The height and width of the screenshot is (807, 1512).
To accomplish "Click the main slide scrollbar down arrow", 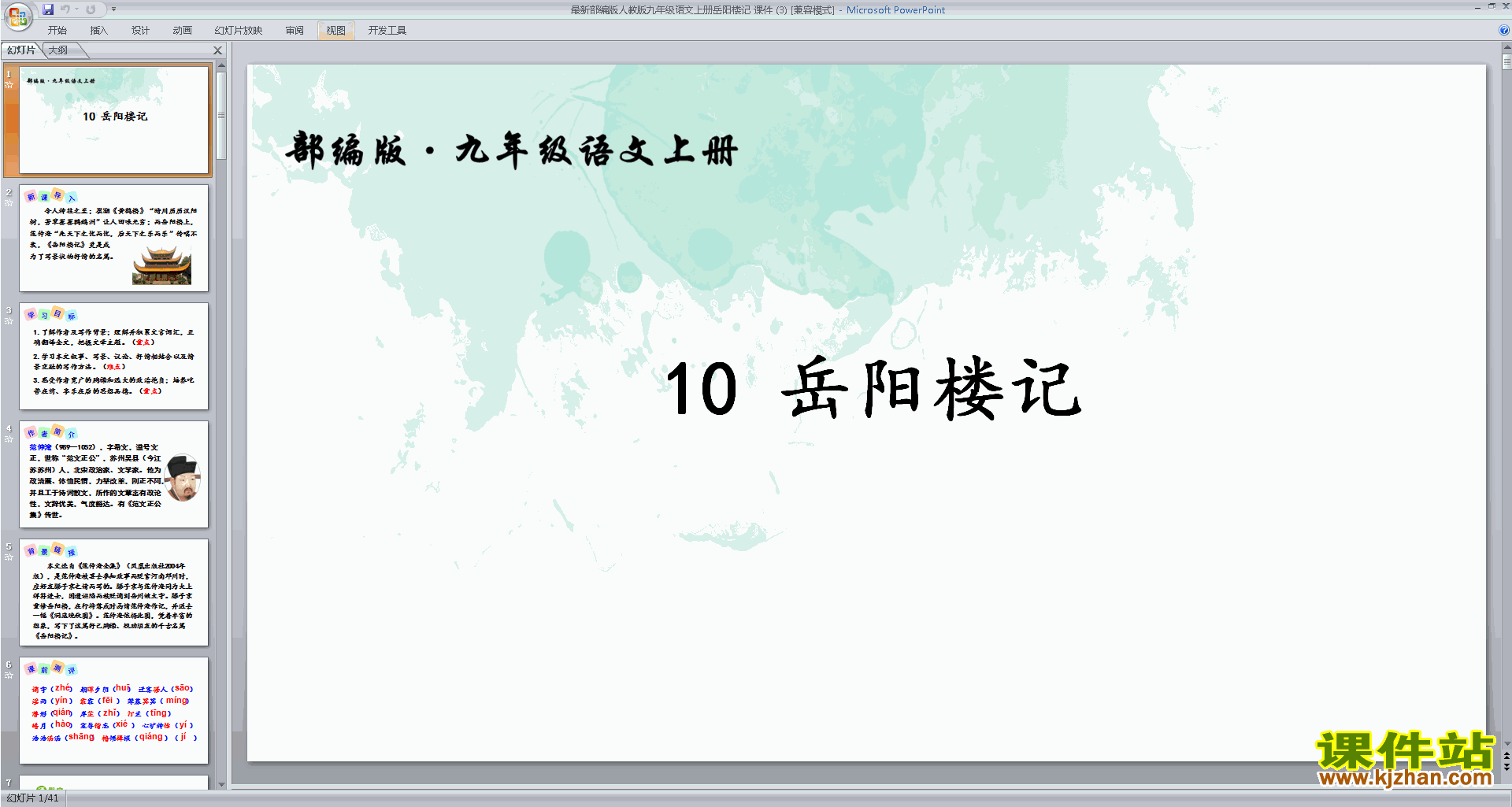I will [1506, 743].
